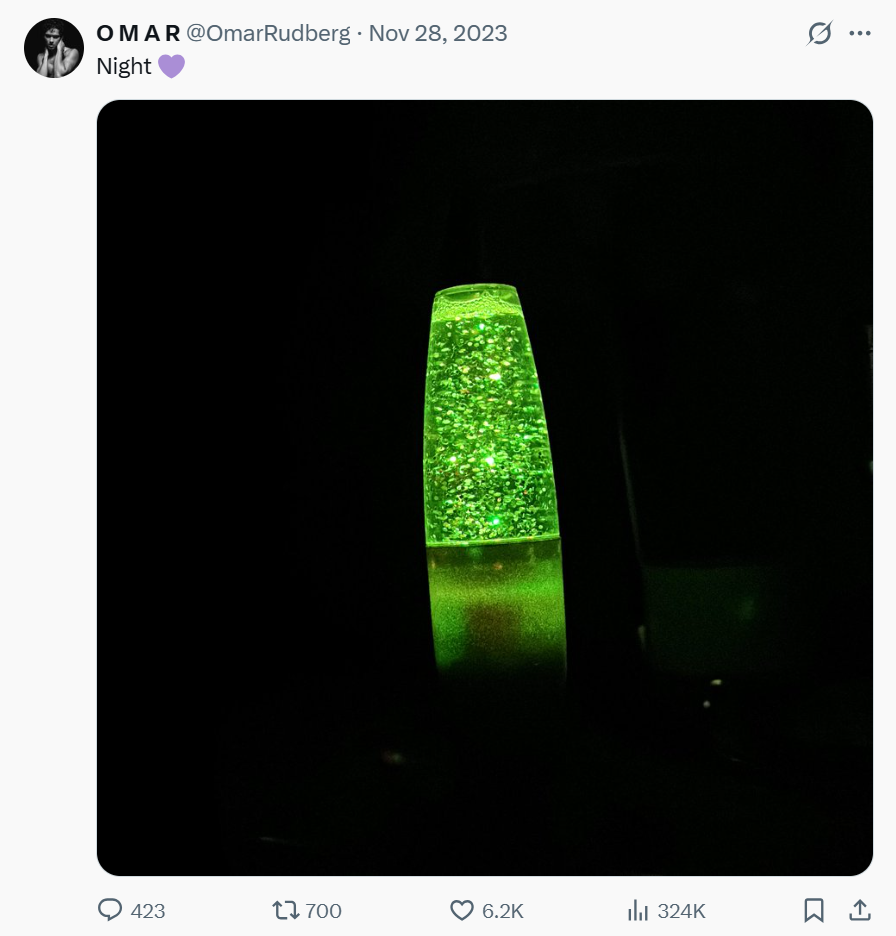Click the 700 reposts count
Viewport: 896px width, 936px height.
[x=323, y=911]
